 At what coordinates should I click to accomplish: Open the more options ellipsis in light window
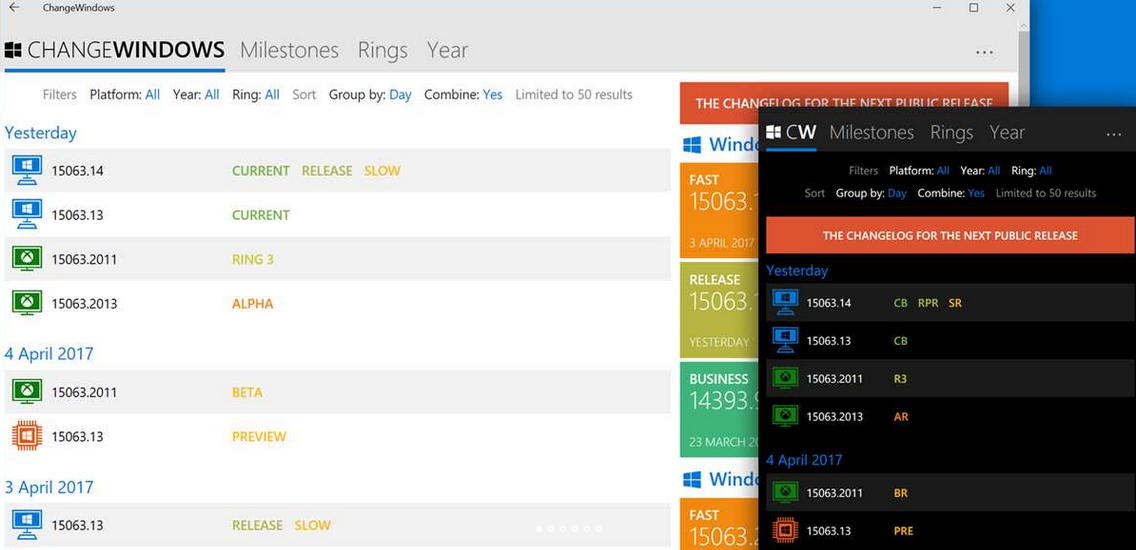coord(984,52)
